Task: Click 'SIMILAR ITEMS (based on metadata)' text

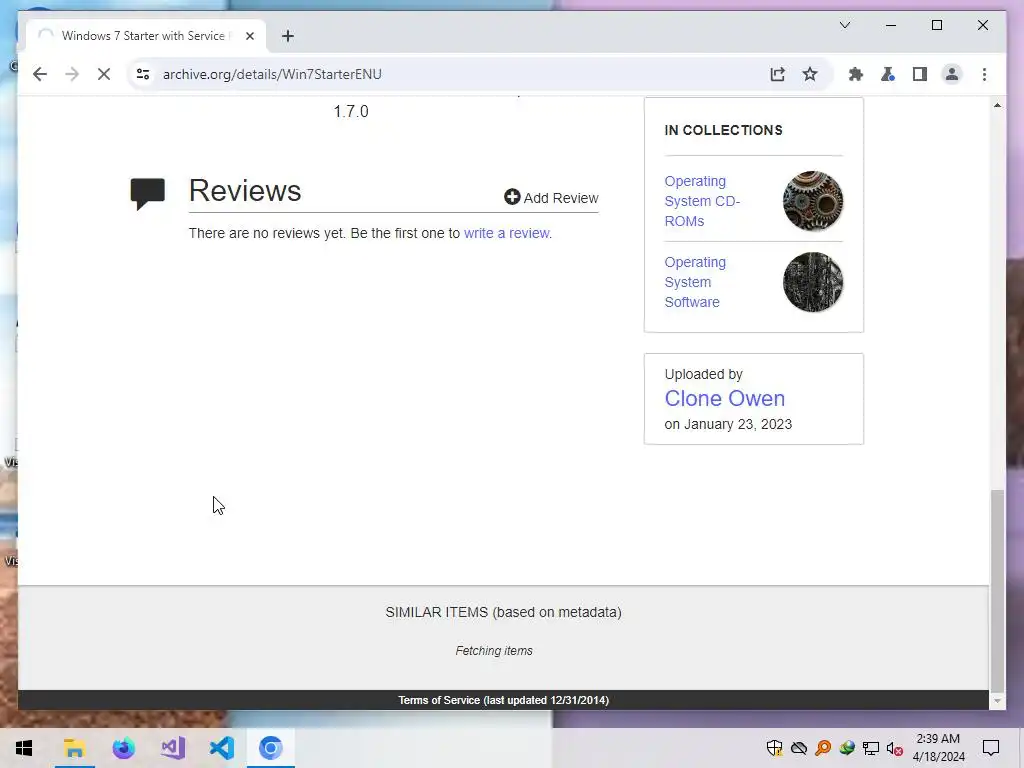Action: 504,612
